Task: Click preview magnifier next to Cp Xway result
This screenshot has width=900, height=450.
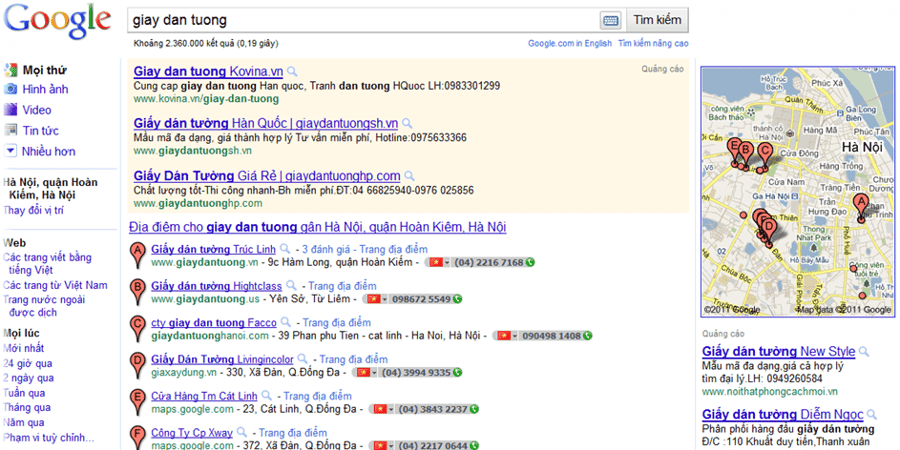Action: pyautogui.click(x=242, y=433)
